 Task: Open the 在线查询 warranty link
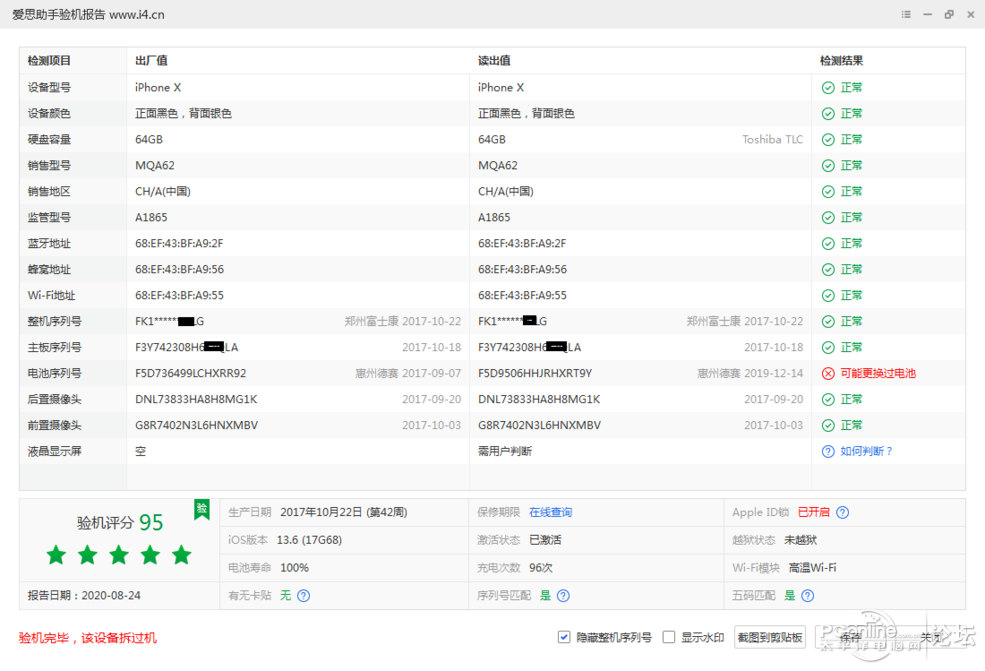click(550, 513)
